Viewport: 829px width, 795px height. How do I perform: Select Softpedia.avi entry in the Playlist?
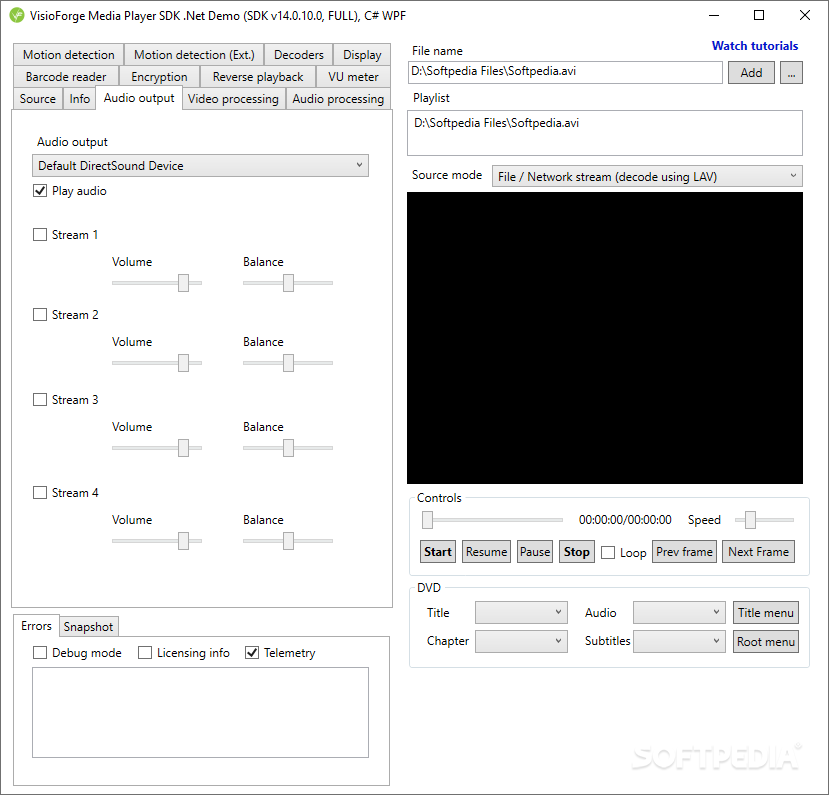[x=496, y=123]
